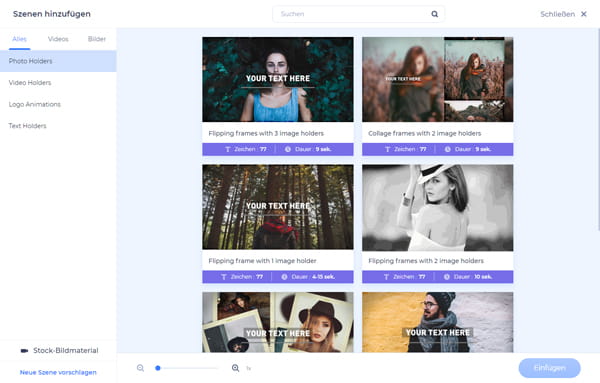Click the Neue Szene vorschlagen link
This screenshot has width=600, height=383.
[x=58, y=372]
